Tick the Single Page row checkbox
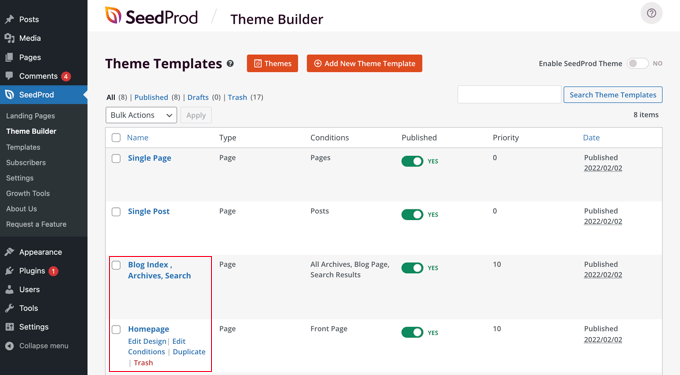 point(116,158)
